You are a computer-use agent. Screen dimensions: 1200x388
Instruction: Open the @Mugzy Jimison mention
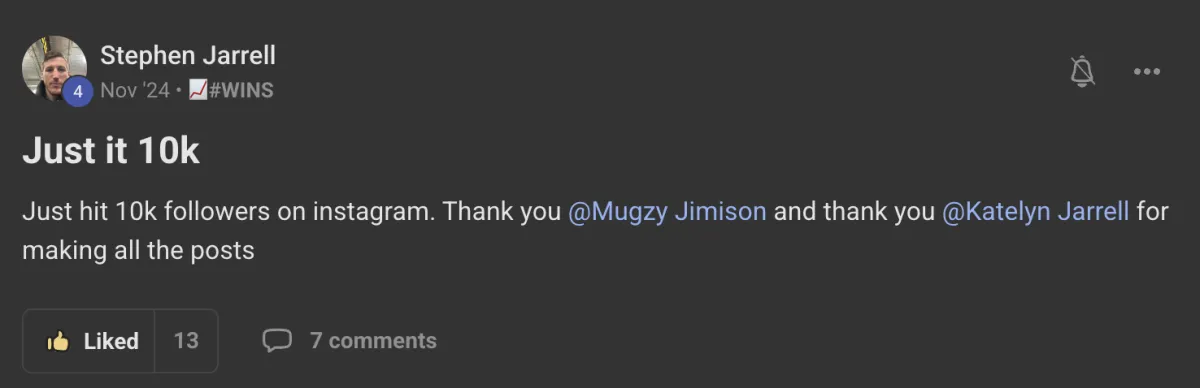pyautogui.click(x=667, y=212)
